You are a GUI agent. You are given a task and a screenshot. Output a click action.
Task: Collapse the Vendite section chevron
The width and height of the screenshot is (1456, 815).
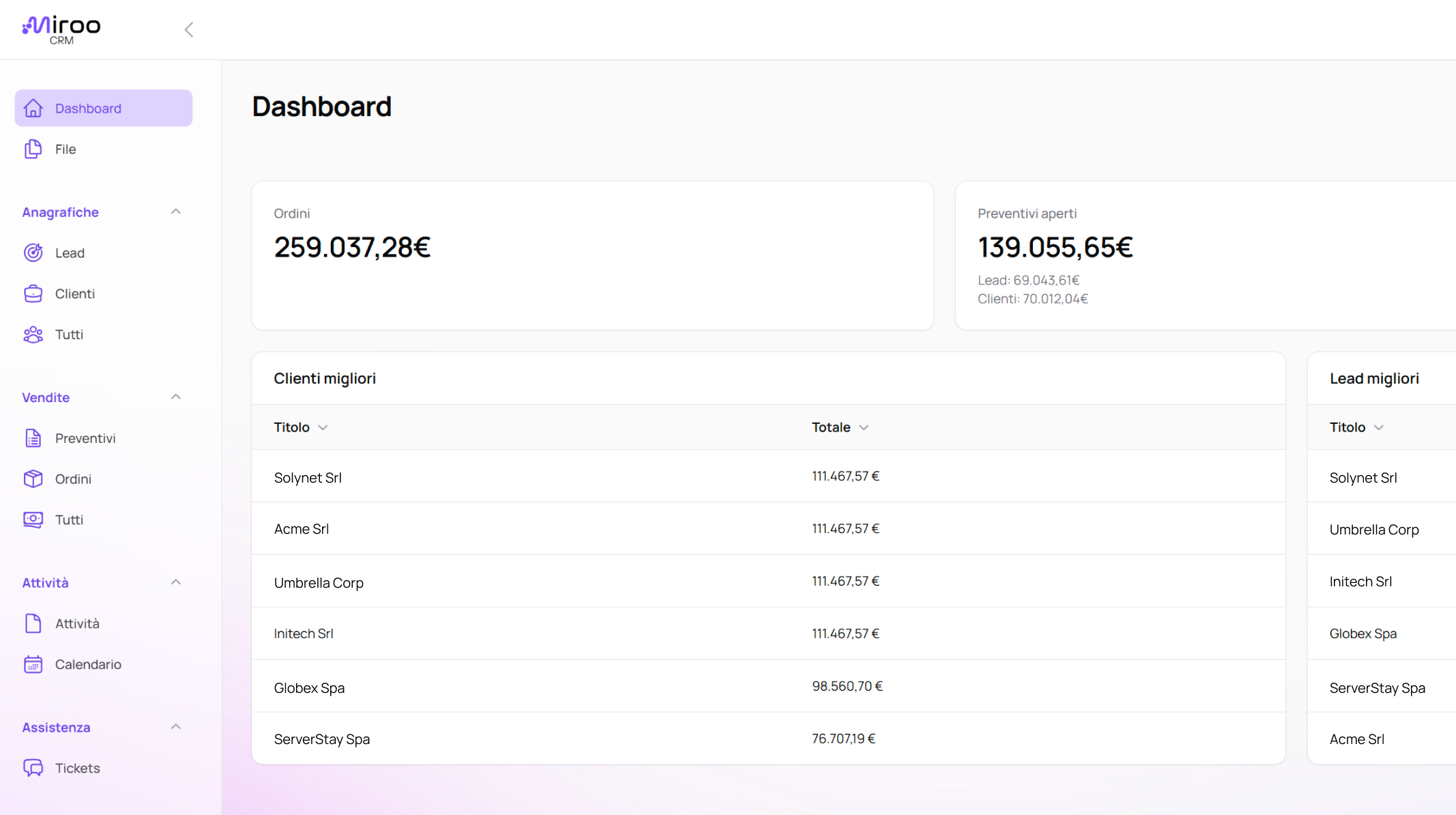point(175,397)
